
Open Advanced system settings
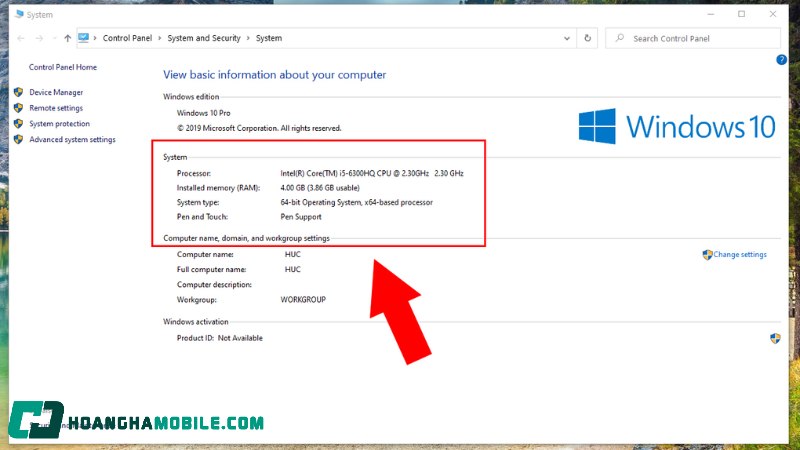pos(72,140)
